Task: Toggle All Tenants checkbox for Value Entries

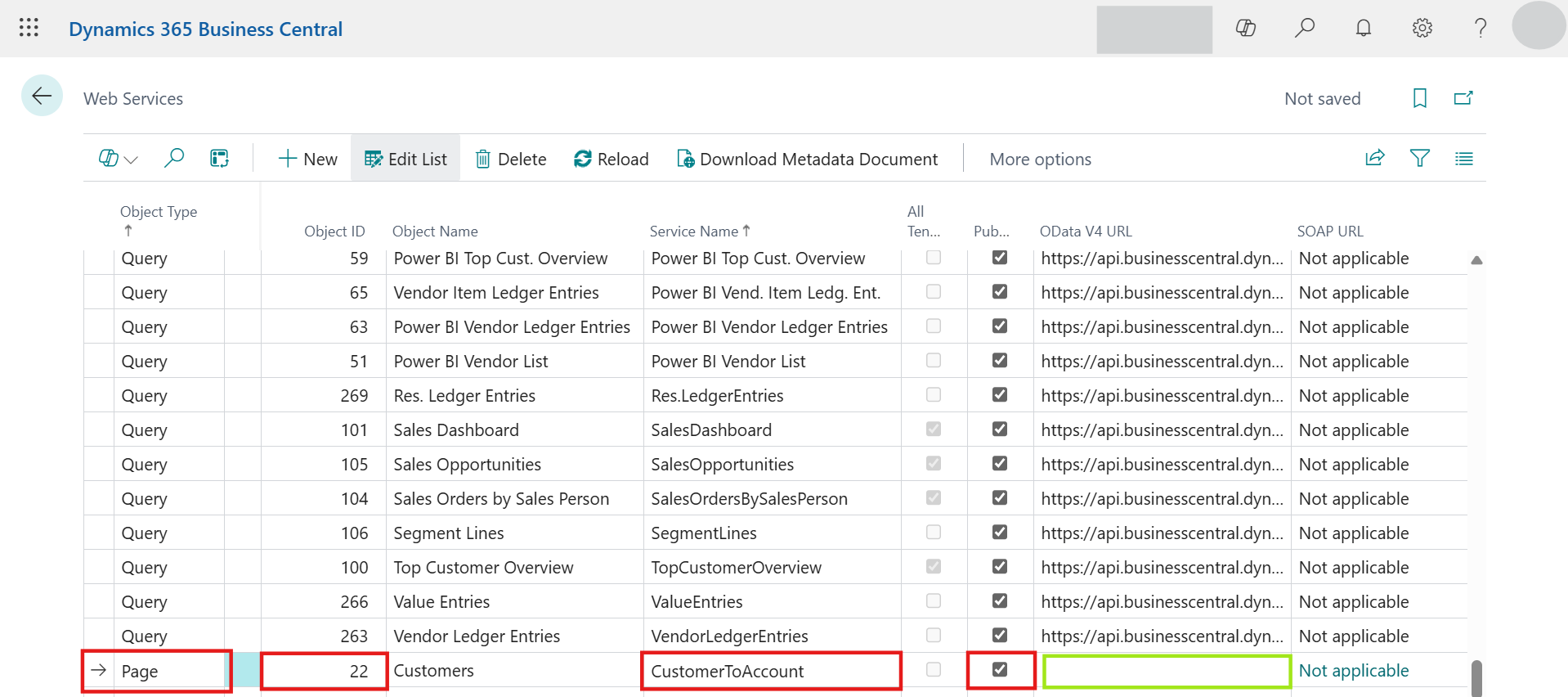Action: [933, 601]
